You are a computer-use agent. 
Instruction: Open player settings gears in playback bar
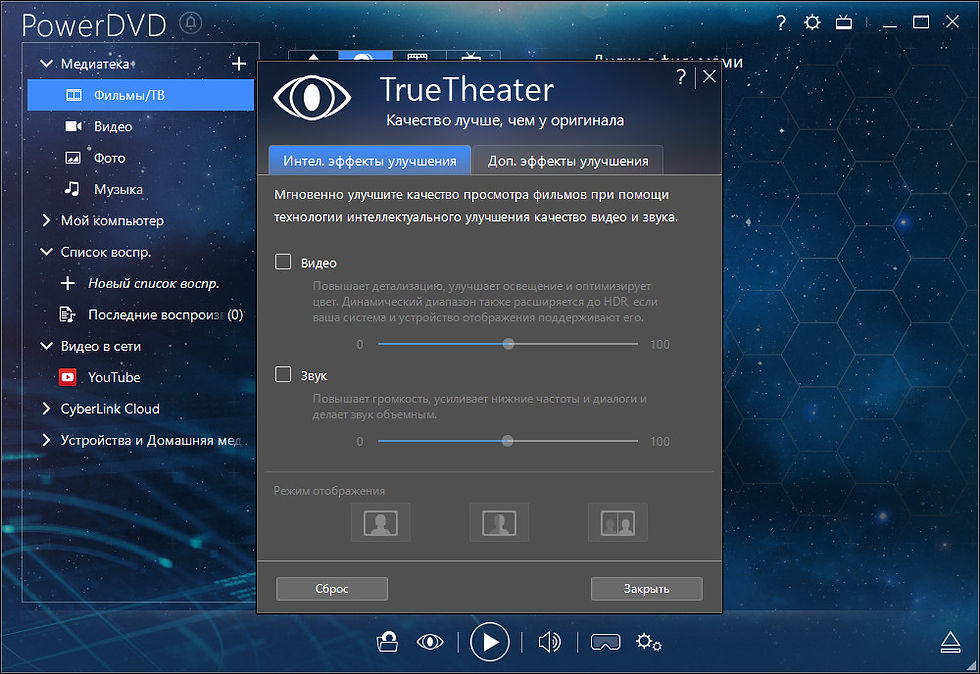click(x=649, y=641)
